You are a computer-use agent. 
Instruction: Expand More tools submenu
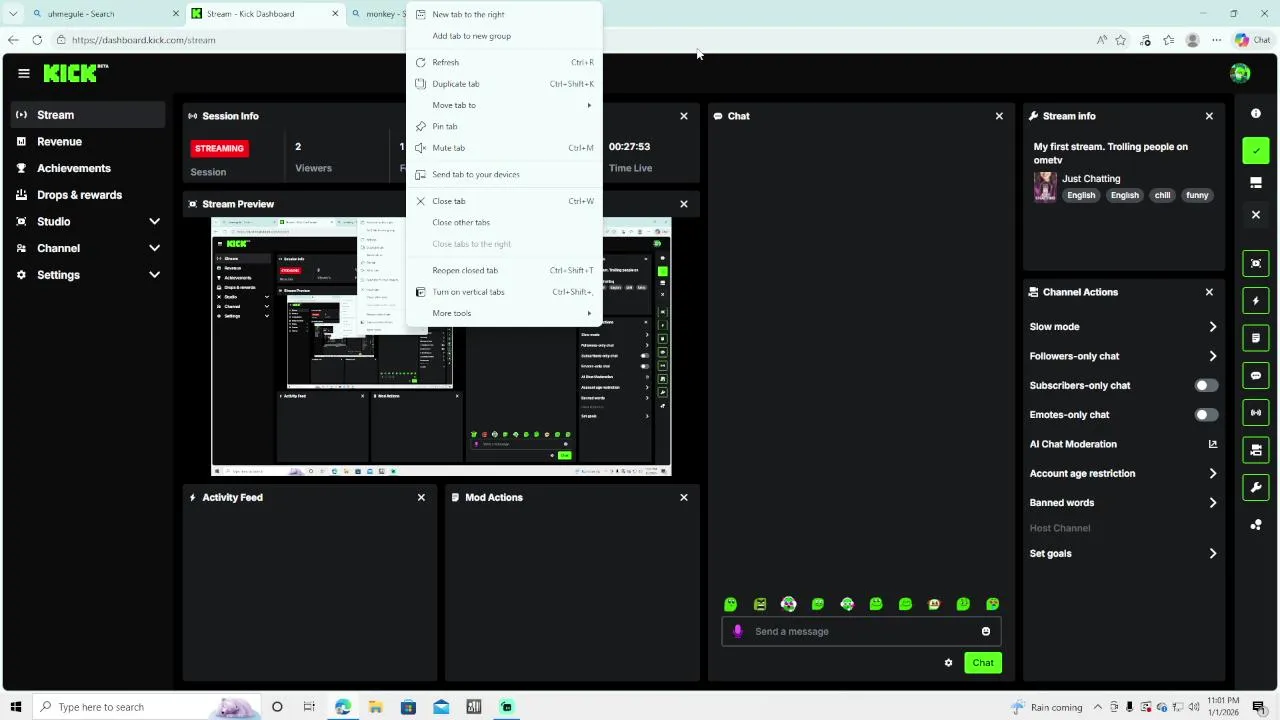tap(504, 313)
